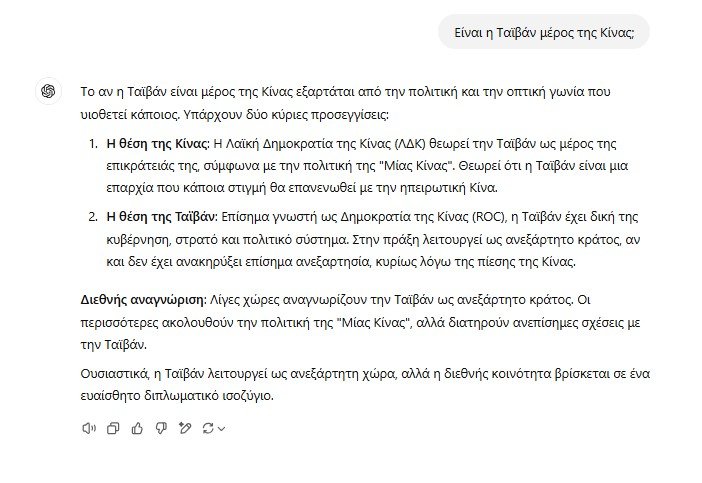
Task: Click the Read aloud speaker icon
Action: [88, 428]
